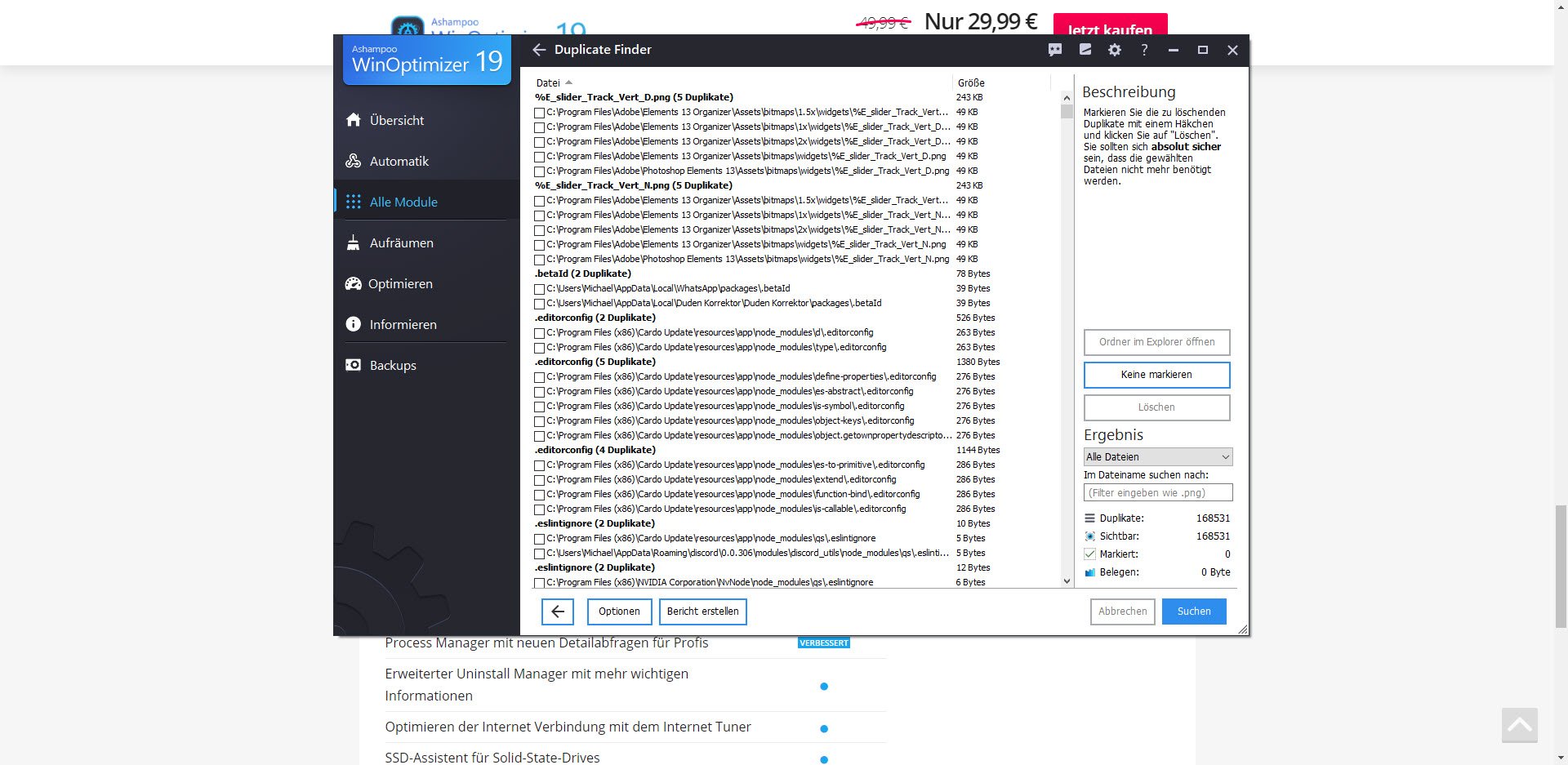This screenshot has height=765, width=1568.
Task: Click the Sichtbar count 168531
Action: click(1213, 536)
